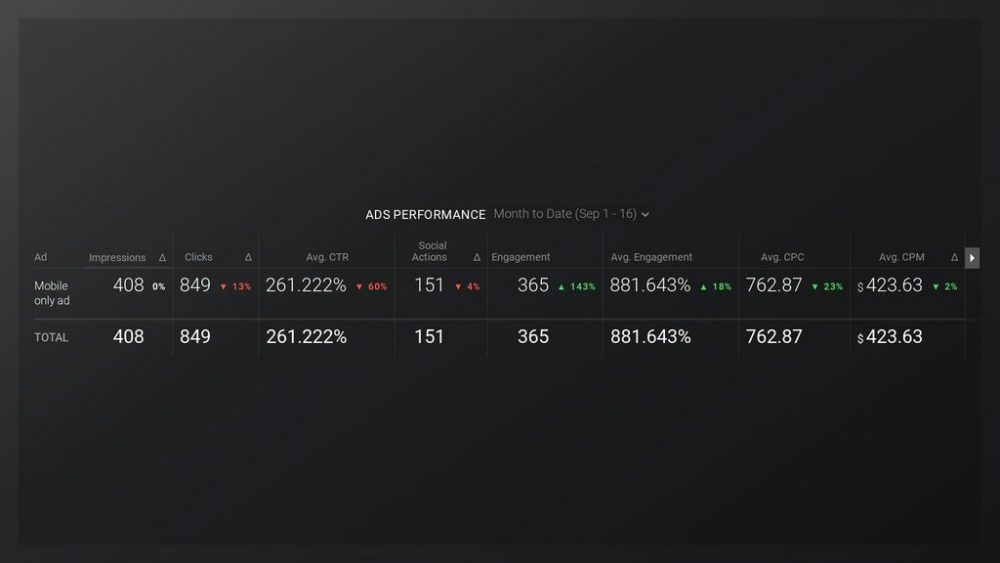Click the delta icon beside Social Actions

coord(477,258)
